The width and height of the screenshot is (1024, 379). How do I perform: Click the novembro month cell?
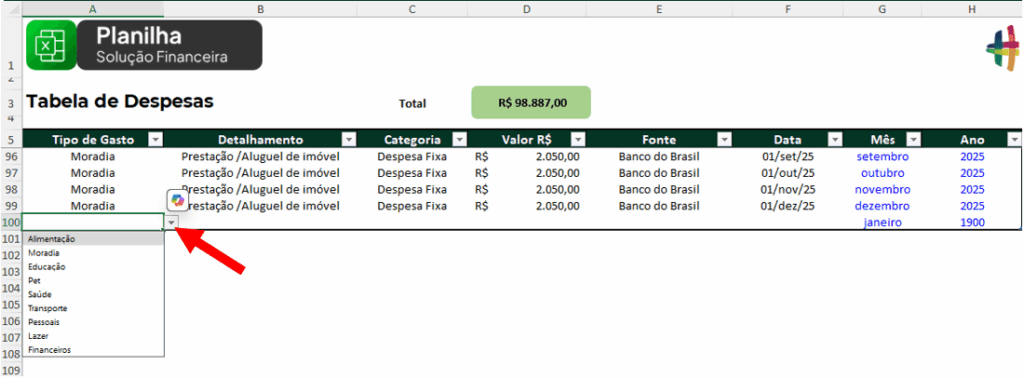click(x=882, y=190)
